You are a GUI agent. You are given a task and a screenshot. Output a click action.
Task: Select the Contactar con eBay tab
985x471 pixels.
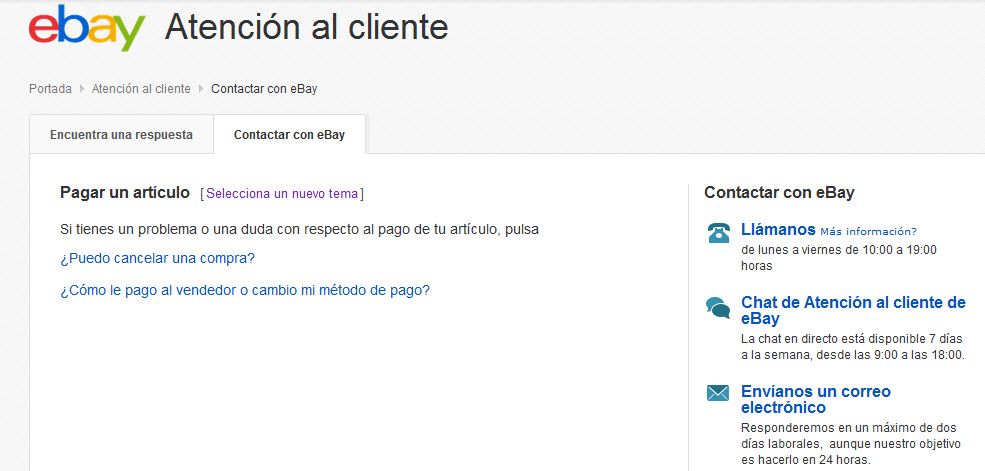(x=290, y=135)
